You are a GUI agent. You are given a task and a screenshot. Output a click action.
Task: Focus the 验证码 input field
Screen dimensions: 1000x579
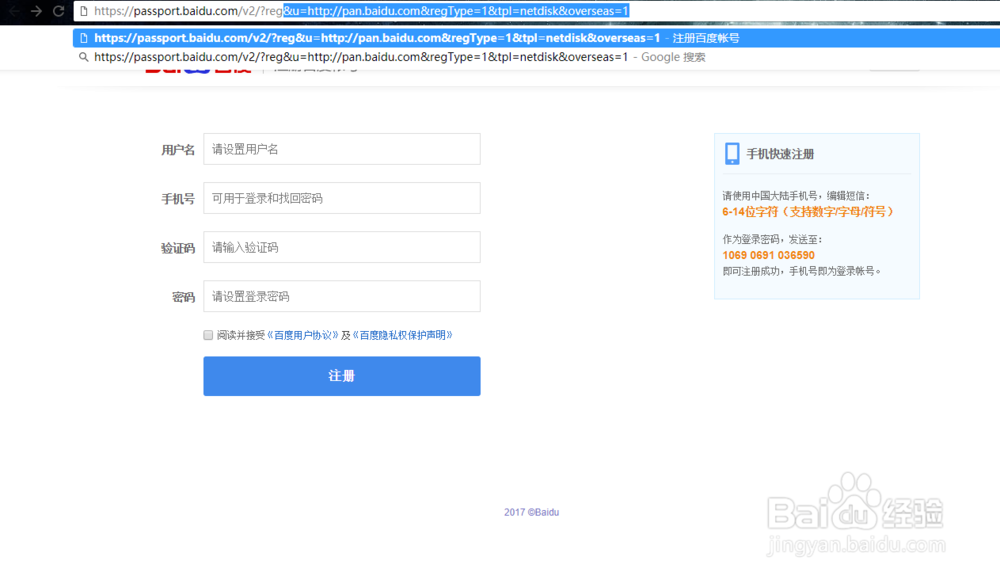tap(342, 247)
